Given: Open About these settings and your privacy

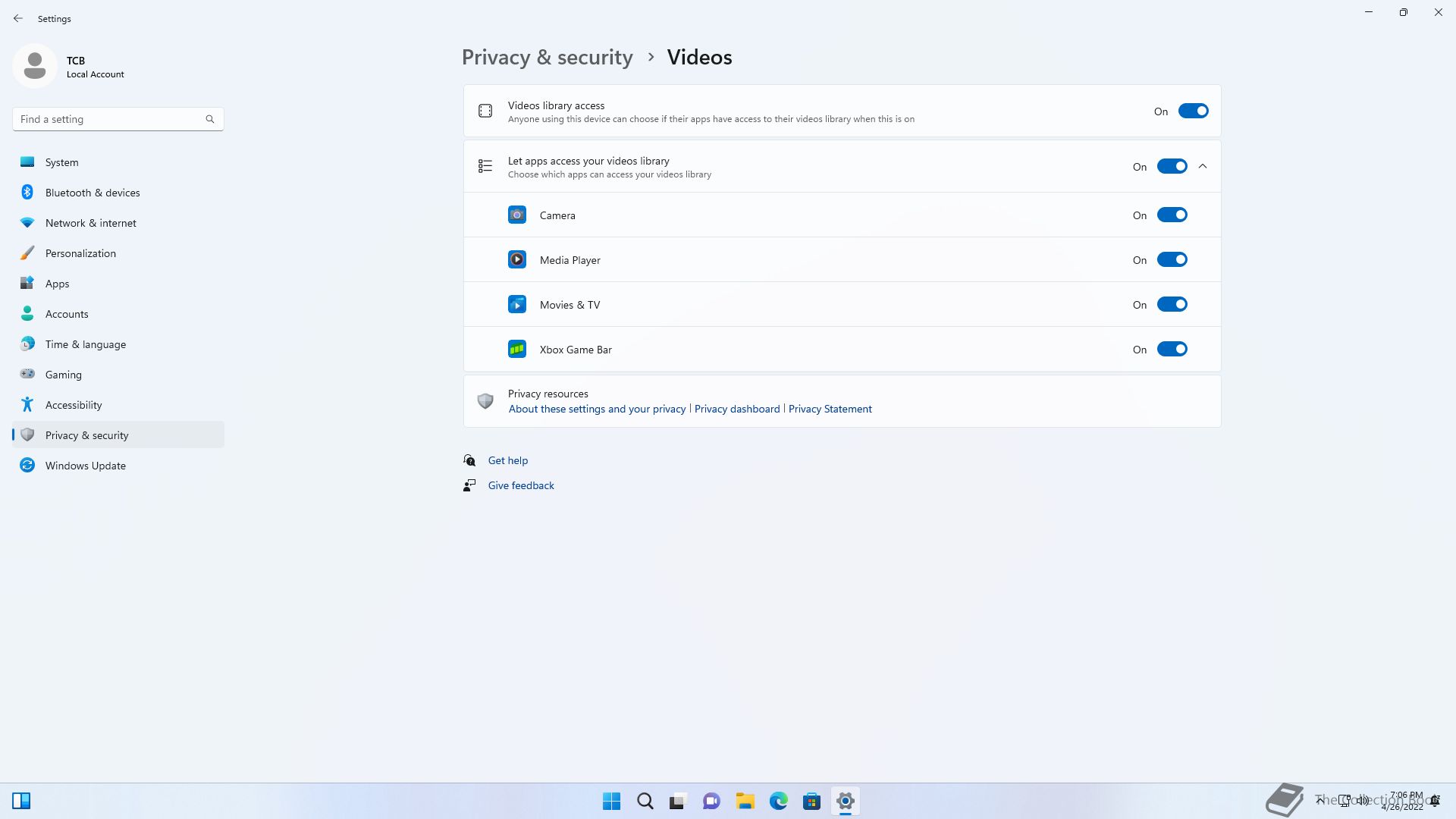Looking at the screenshot, I should (x=597, y=409).
